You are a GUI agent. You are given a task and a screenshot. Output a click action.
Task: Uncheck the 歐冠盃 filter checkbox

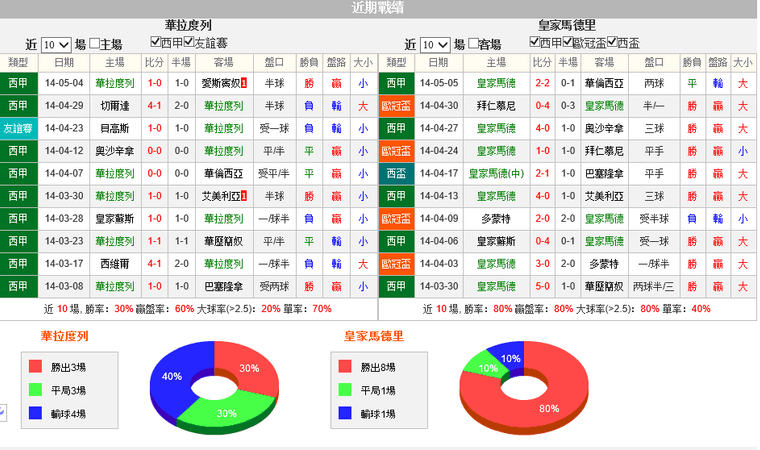[x=568, y=42]
